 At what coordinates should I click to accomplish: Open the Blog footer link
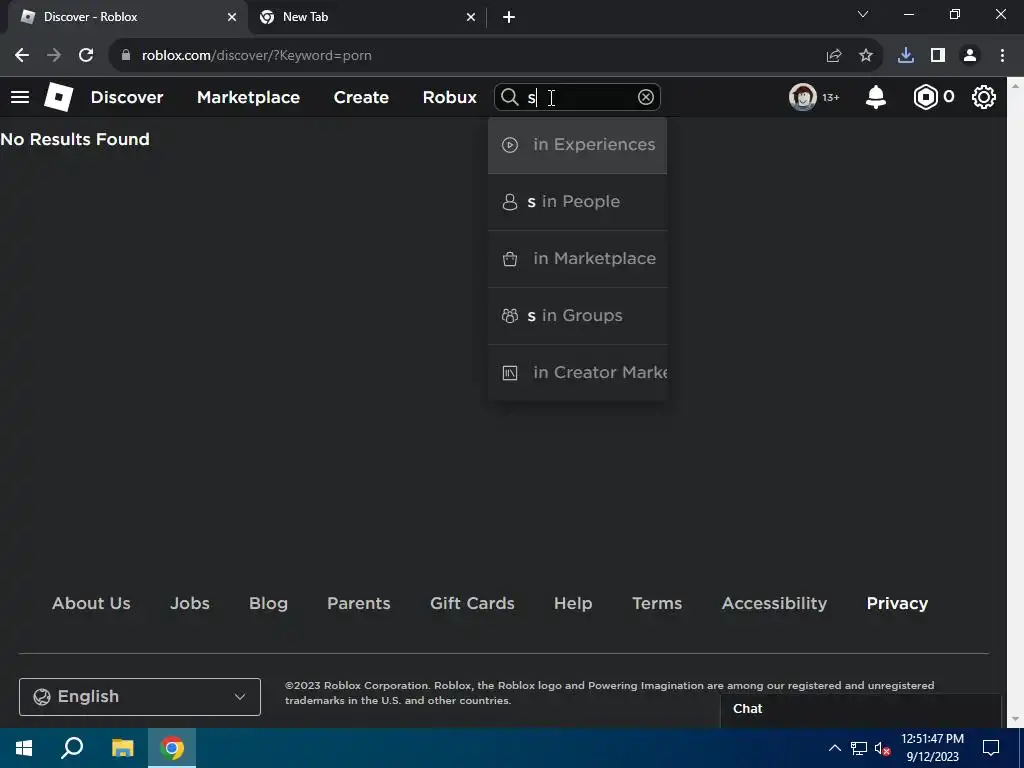268,603
